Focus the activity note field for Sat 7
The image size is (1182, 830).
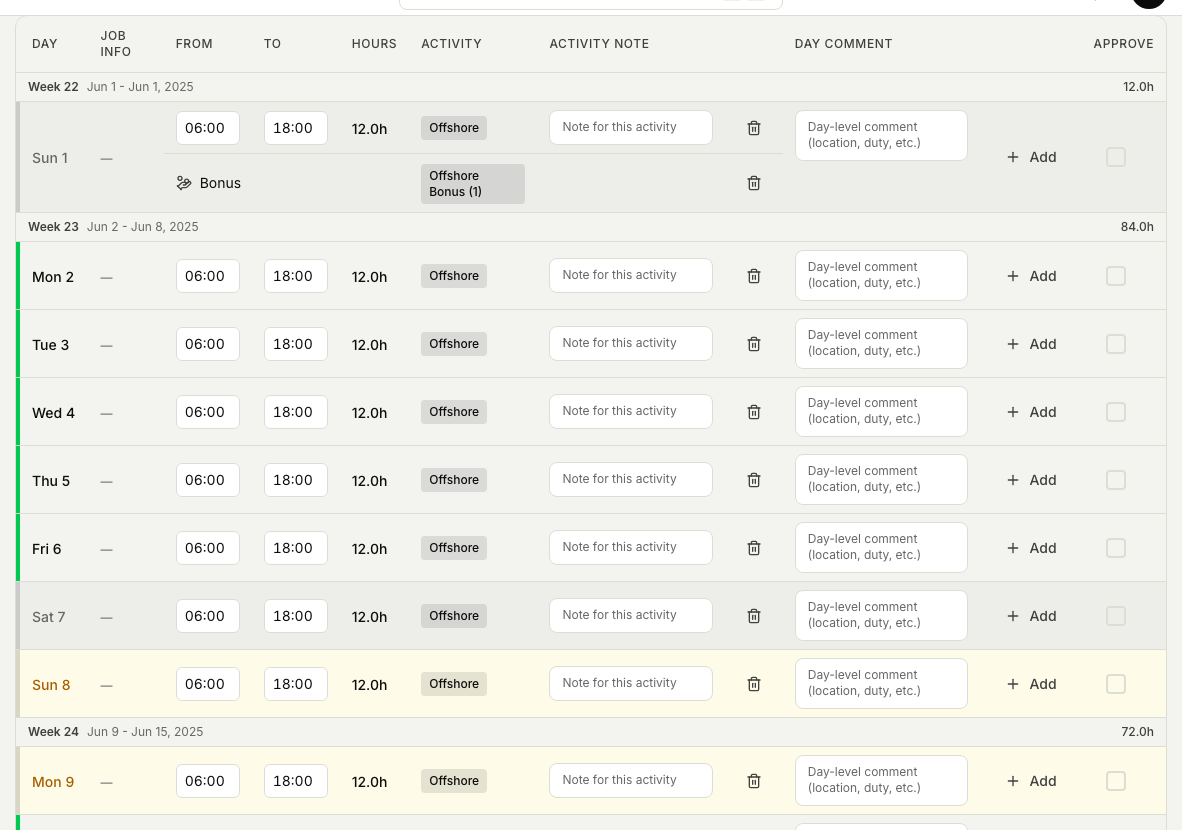(x=631, y=615)
